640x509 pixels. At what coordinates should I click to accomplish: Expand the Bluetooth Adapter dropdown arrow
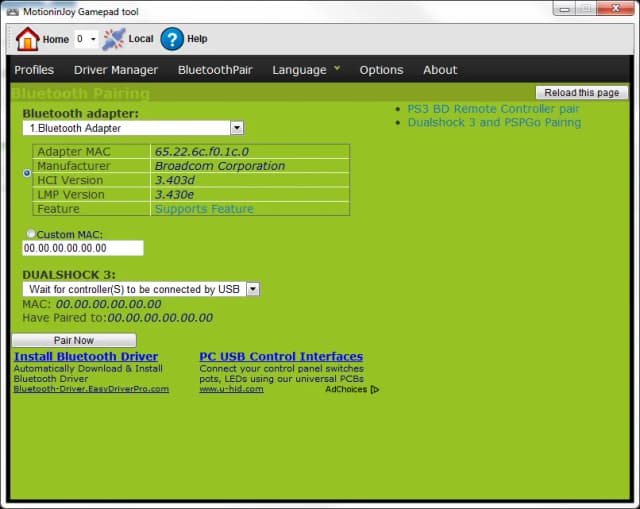click(237, 128)
